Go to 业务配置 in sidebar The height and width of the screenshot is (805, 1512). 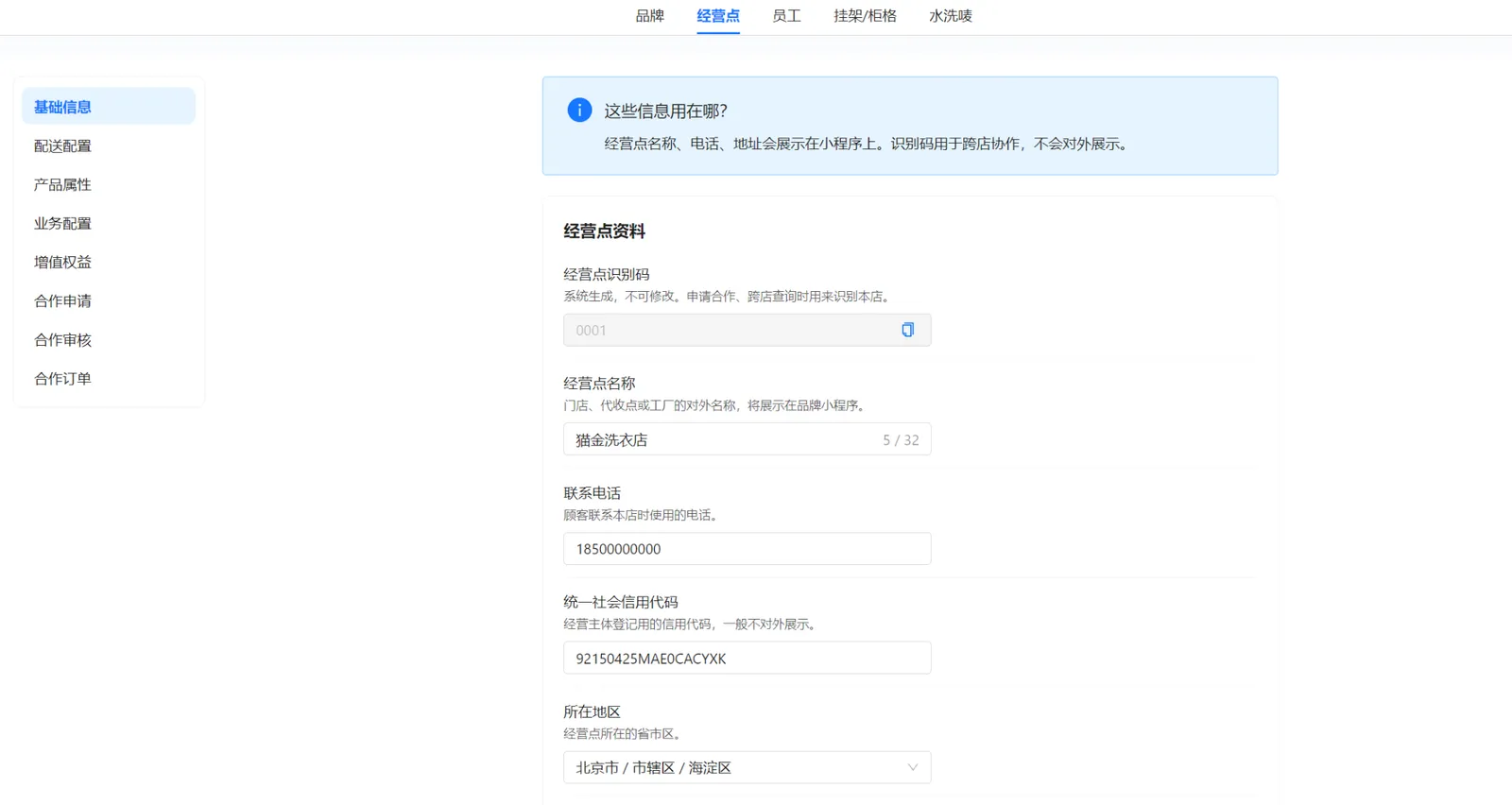click(x=109, y=223)
